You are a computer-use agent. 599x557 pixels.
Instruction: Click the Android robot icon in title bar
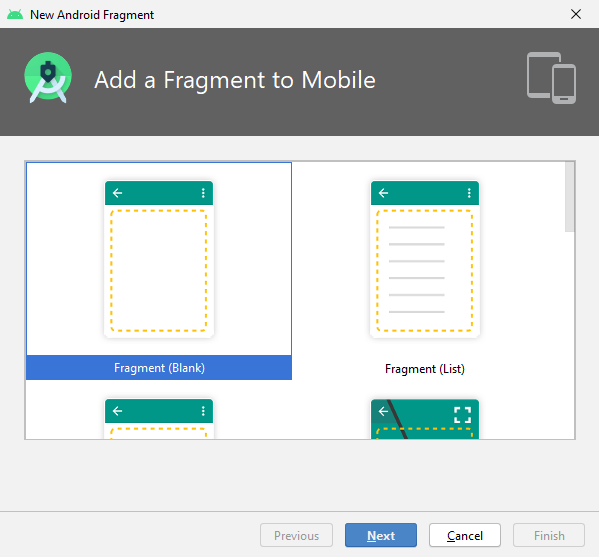(x=15, y=15)
